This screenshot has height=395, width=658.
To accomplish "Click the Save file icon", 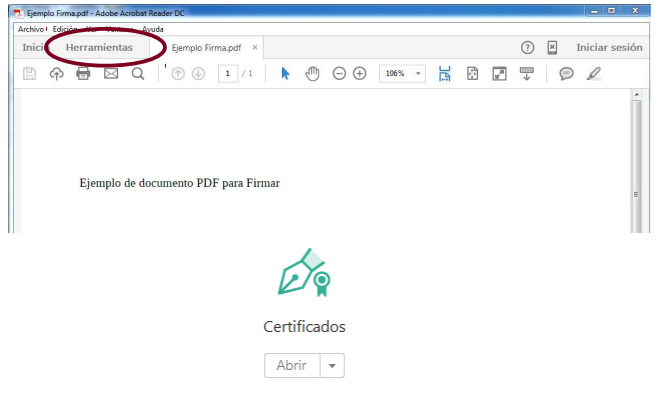I will (x=29, y=74).
